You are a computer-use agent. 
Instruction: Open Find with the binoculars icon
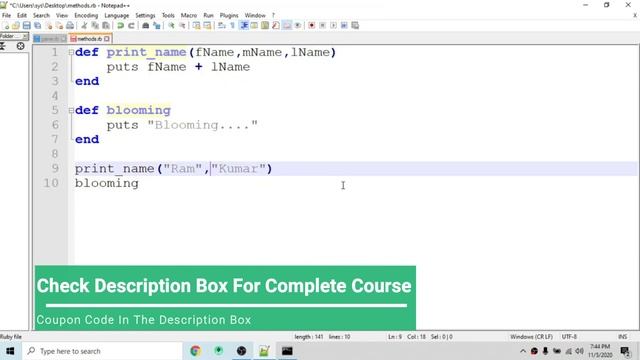145,25
